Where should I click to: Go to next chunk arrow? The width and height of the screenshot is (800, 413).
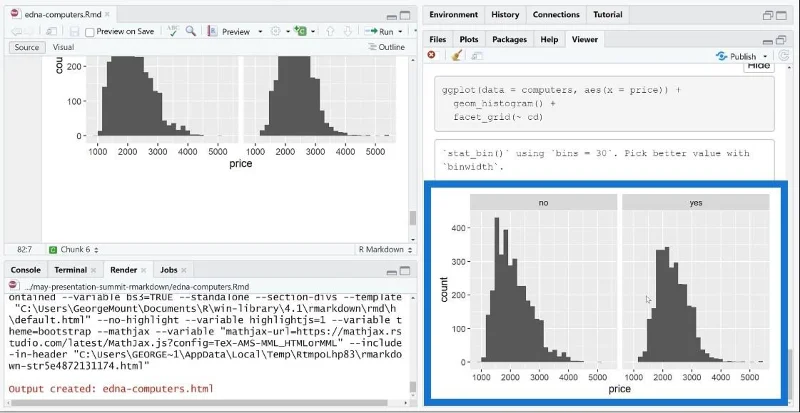pos(348,32)
